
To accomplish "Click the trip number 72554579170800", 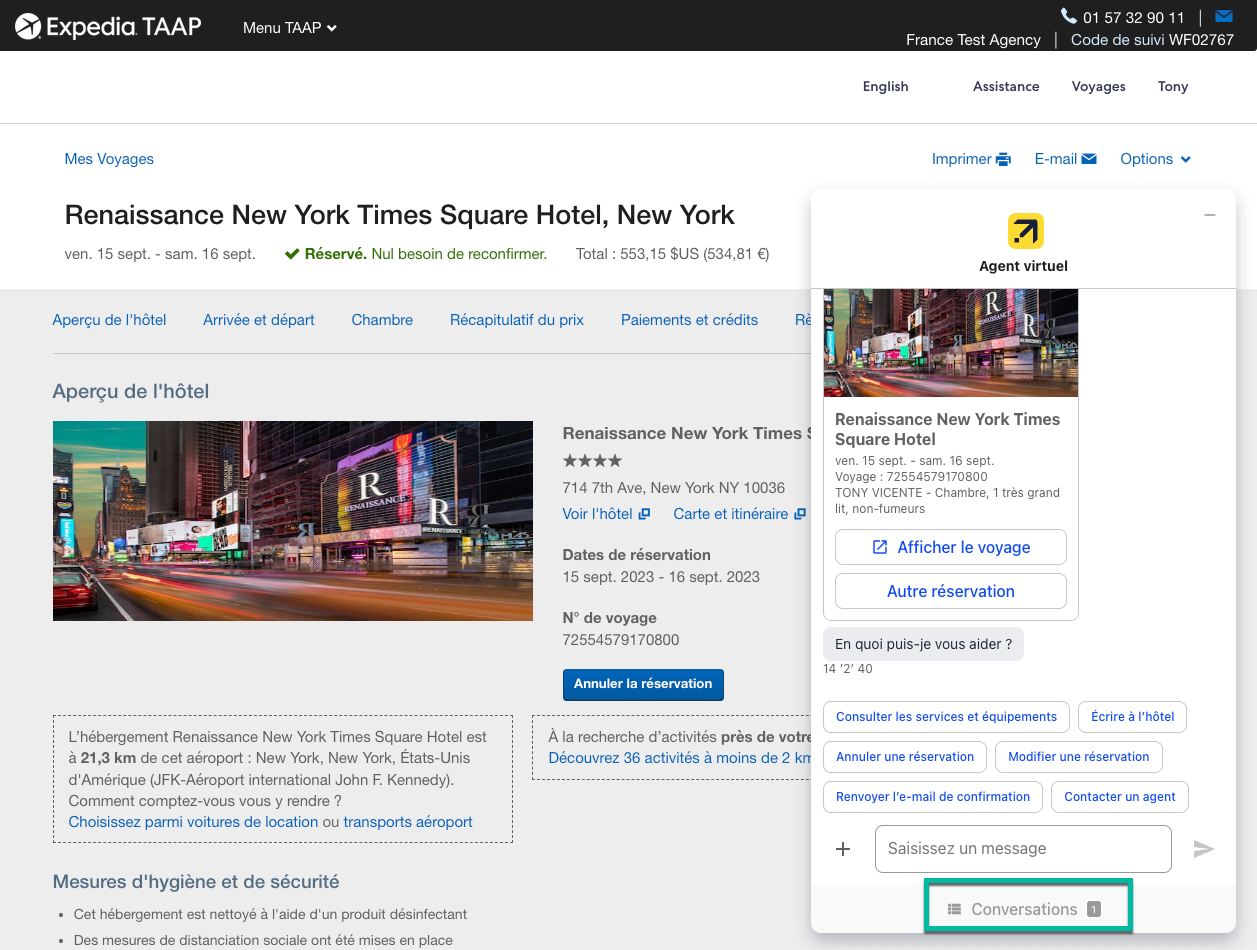I will [x=621, y=640].
